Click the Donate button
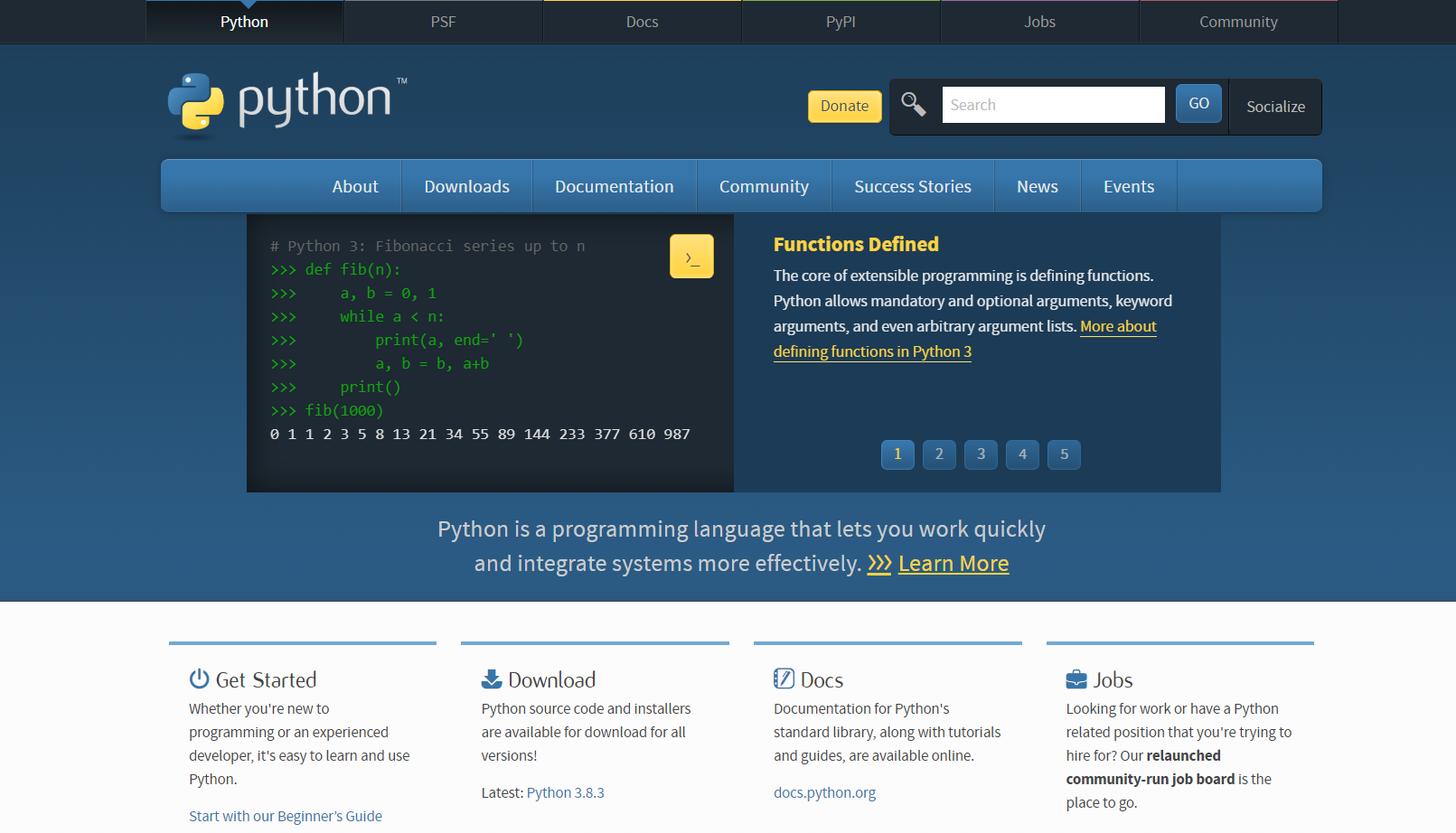Image resolution: width=1456 pixels, height=833 pixels. 844,106
